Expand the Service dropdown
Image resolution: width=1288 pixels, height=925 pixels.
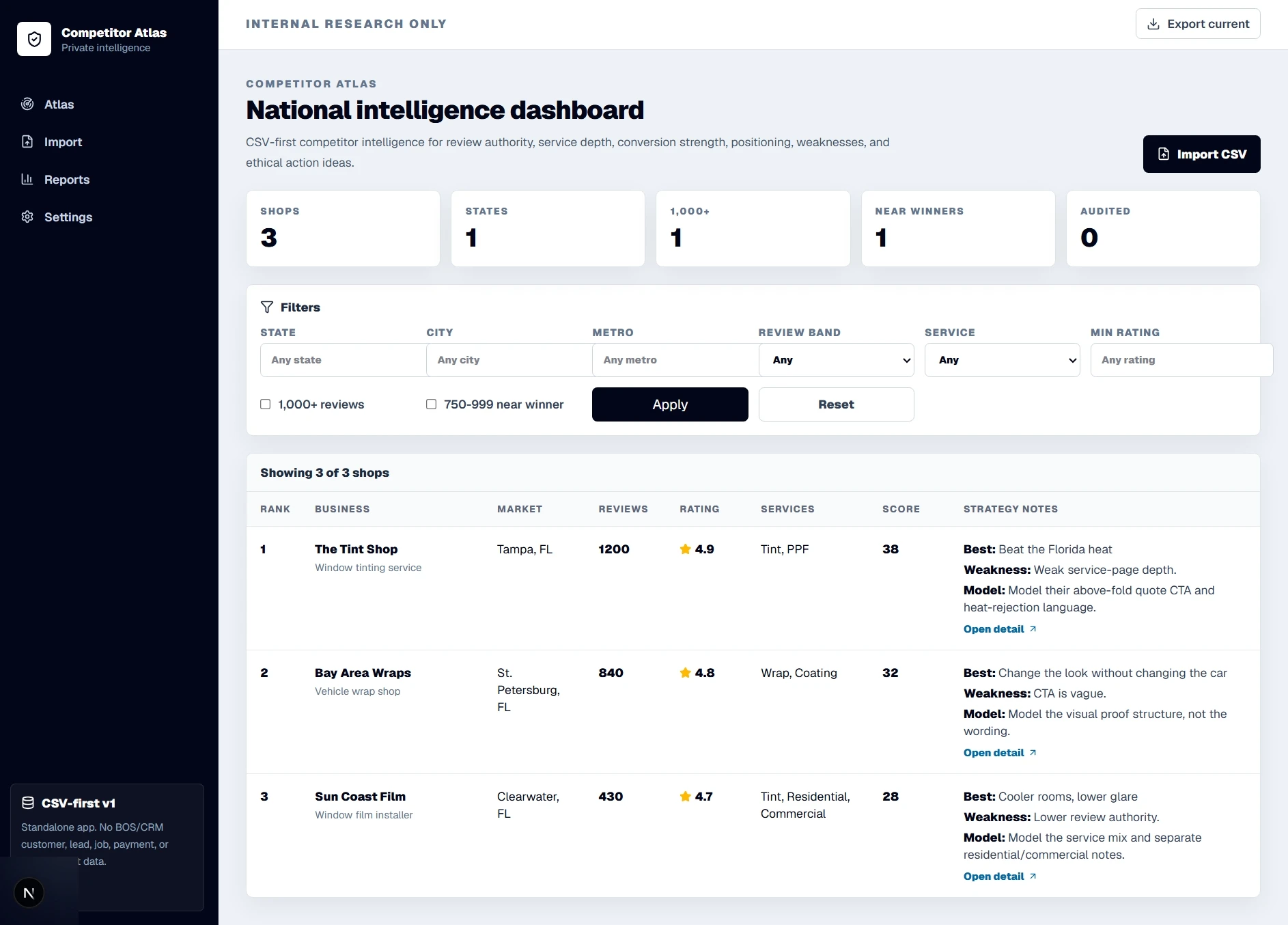coord(1003,360)
